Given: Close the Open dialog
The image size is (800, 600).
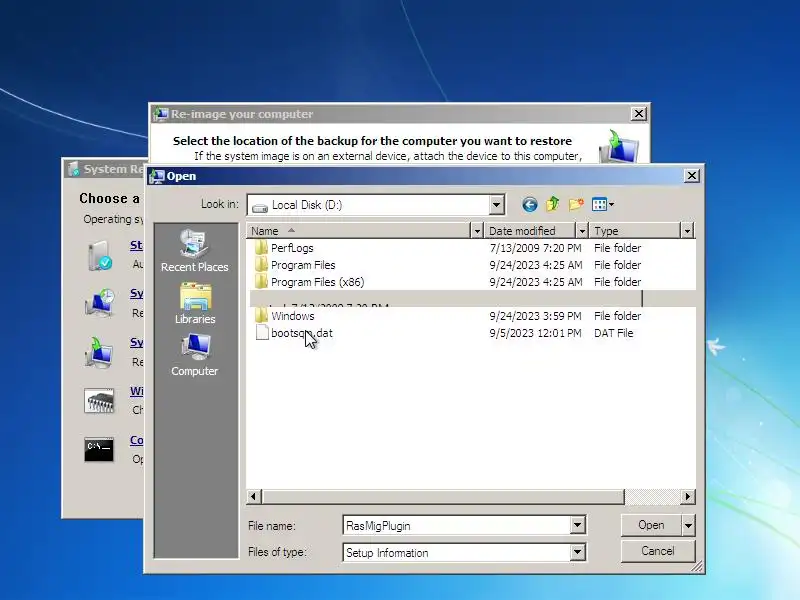Looking at the screenshot, I should pos(691,176).
